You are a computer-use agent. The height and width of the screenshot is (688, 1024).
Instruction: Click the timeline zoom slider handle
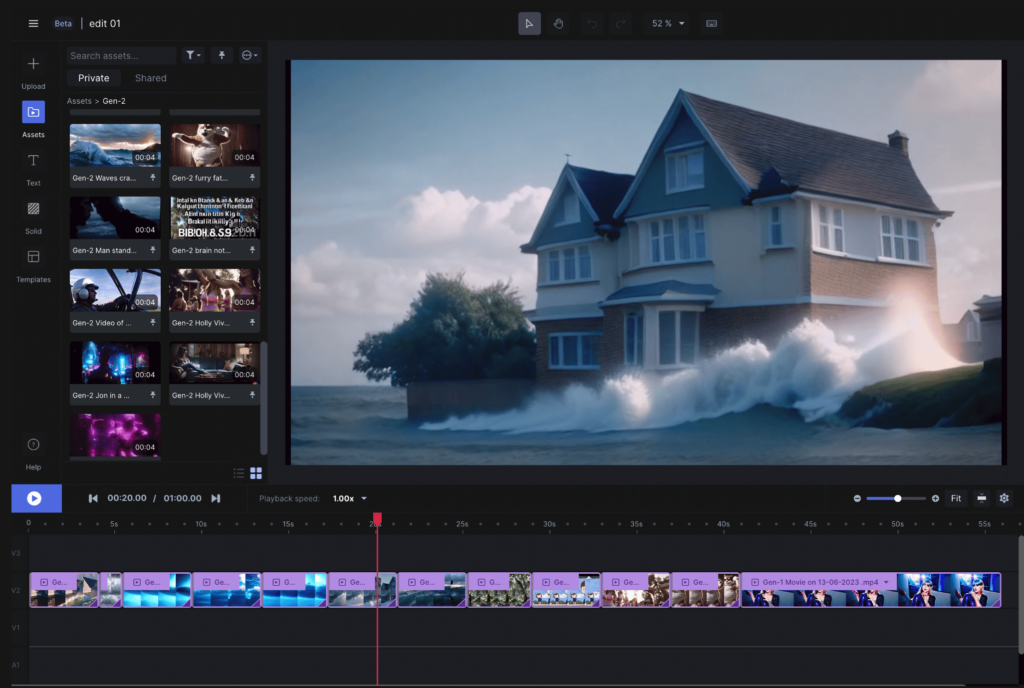point(897,498)
